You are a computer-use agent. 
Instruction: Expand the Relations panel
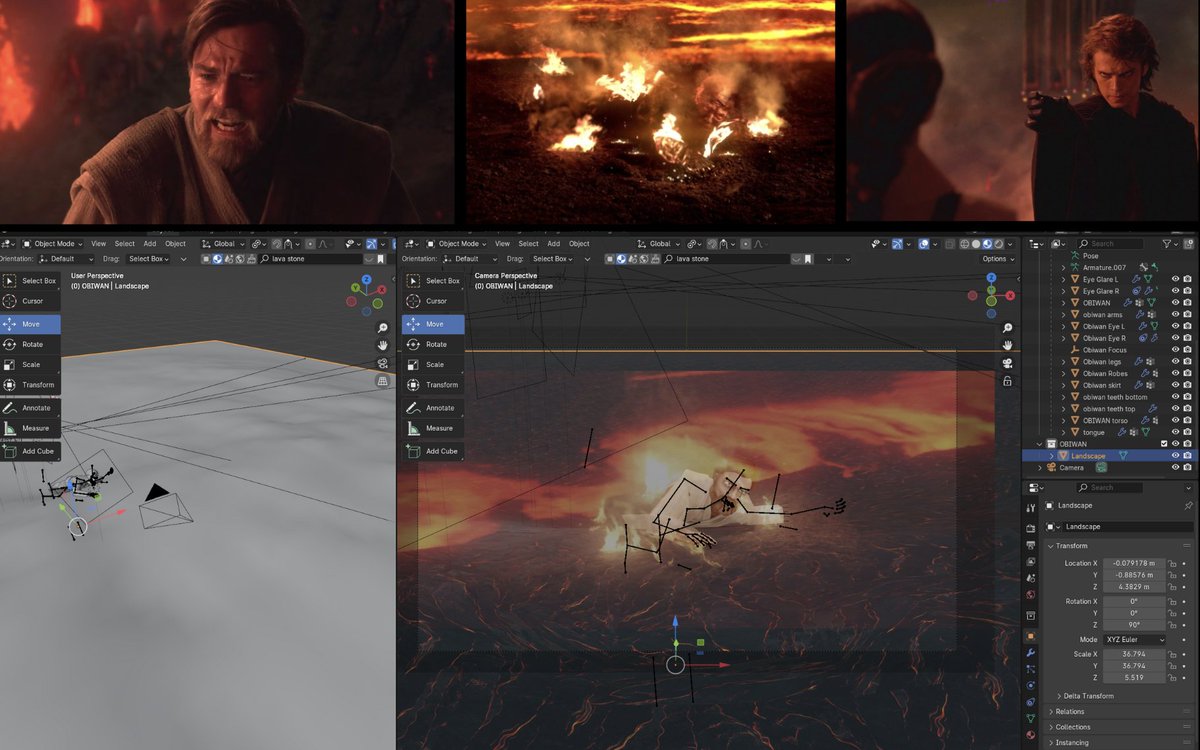click(x=1051, y=712)
